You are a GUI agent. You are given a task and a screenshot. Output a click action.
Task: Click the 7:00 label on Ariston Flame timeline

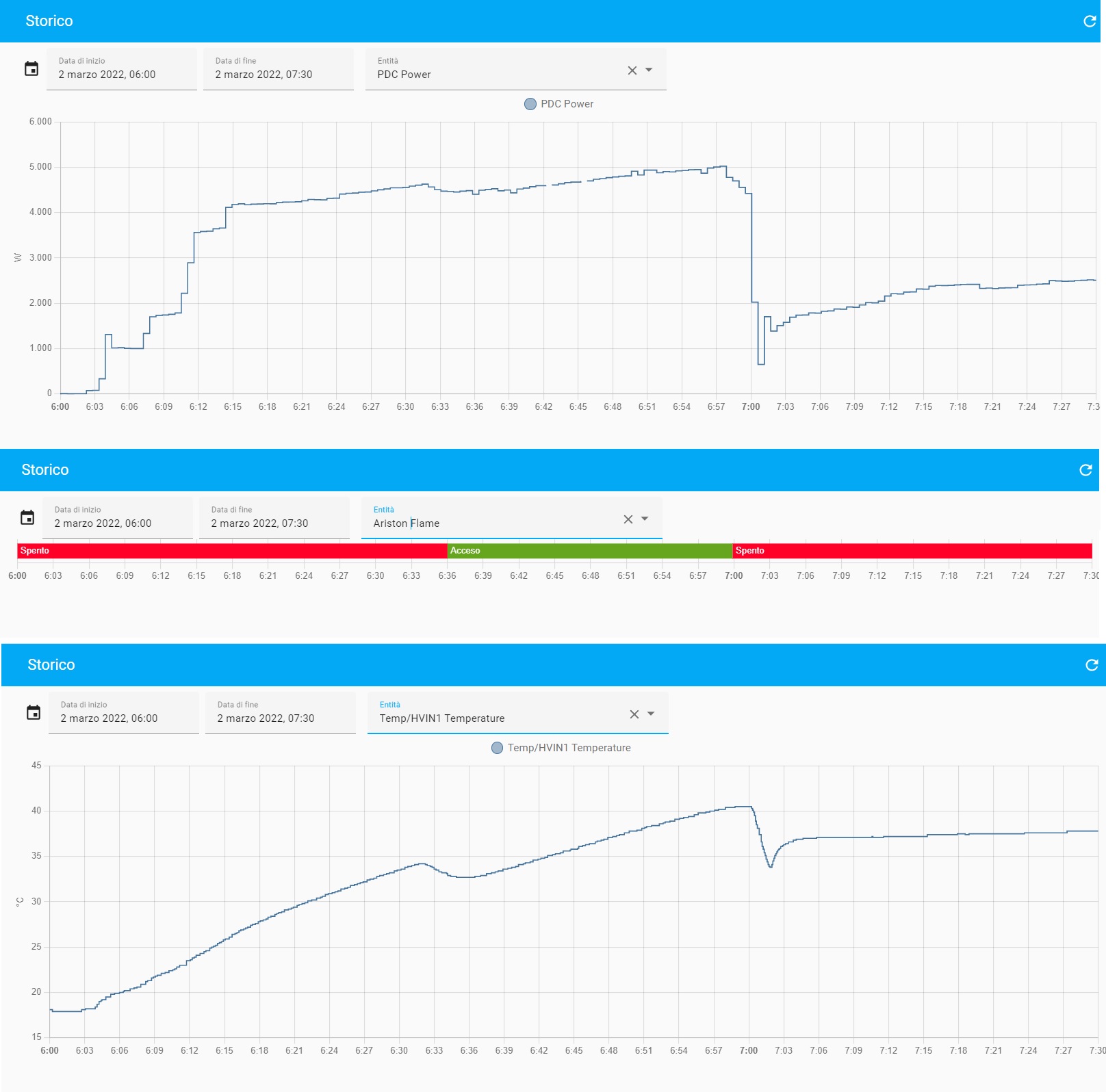coord(734,575)
